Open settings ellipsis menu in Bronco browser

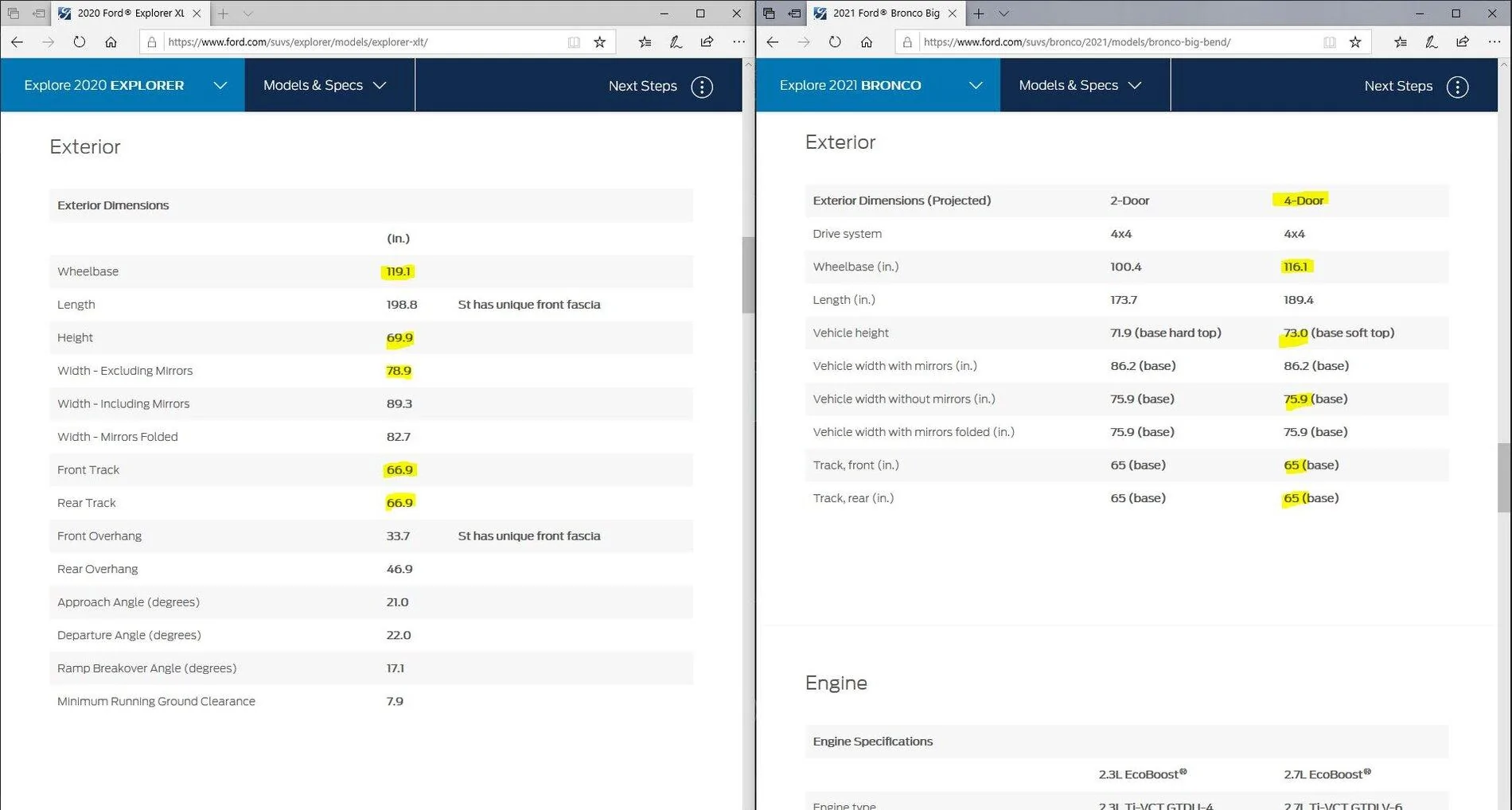click(1494, 42)
